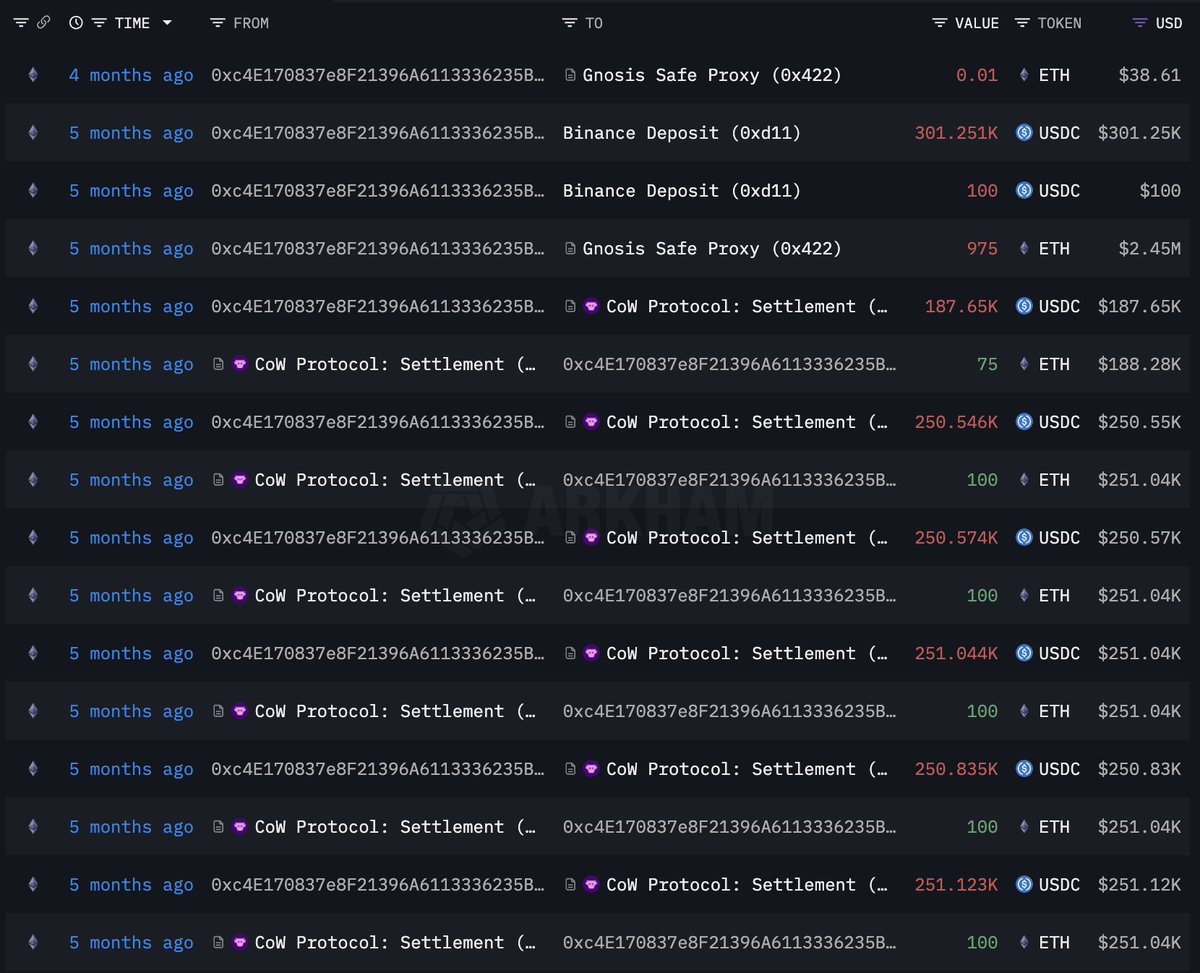Expand the caret arrow next to TIME
Image resolution: width=1200 pixels, height=973 pixels.
[x=167, y=23]
